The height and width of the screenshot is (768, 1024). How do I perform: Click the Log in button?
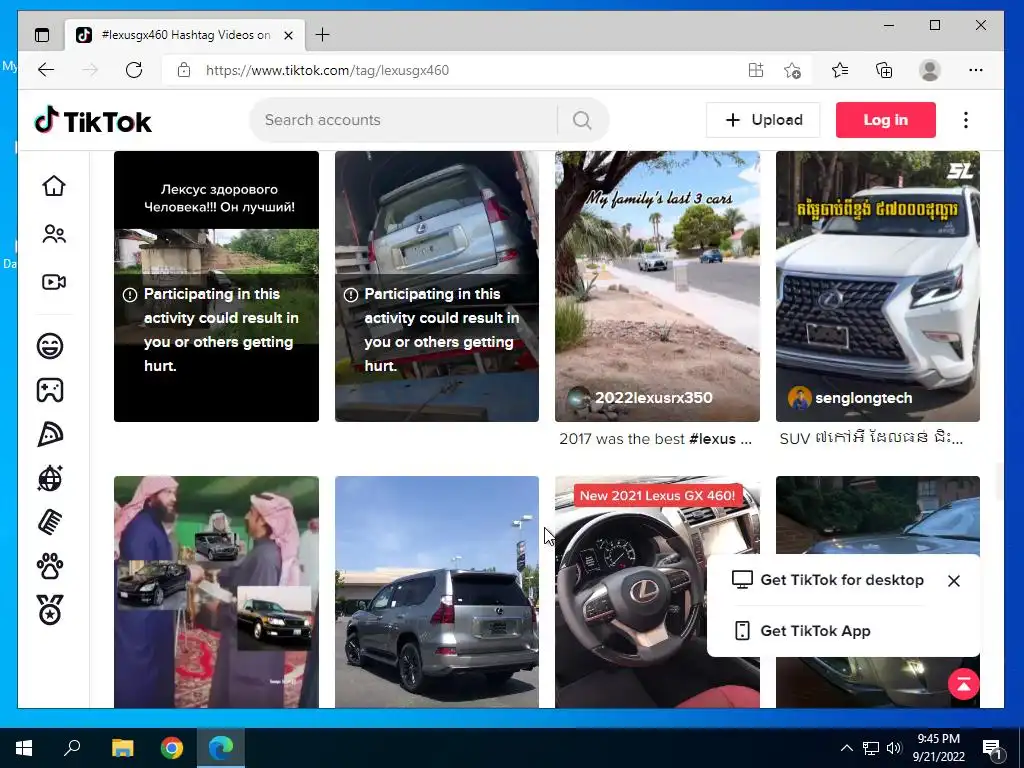click(x=886, y=120)
